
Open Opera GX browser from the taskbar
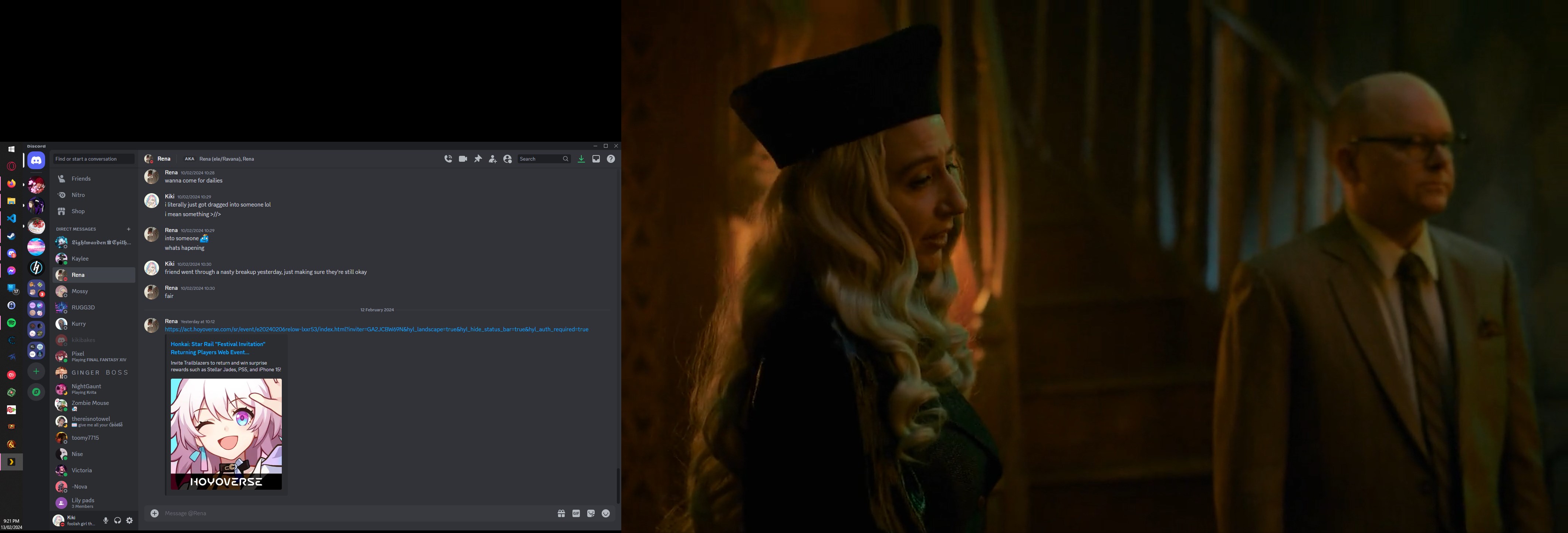[x=11, y=166]
